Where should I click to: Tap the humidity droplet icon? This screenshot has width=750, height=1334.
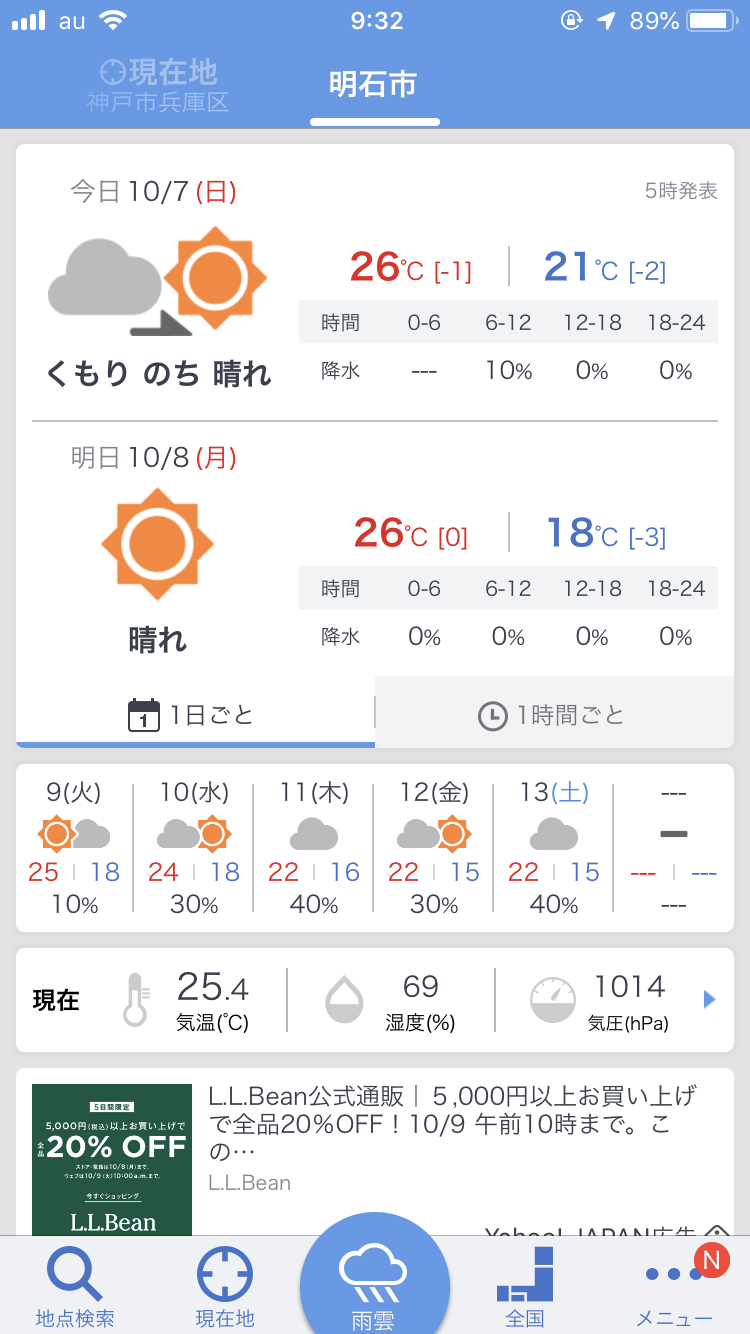[345, 999]
